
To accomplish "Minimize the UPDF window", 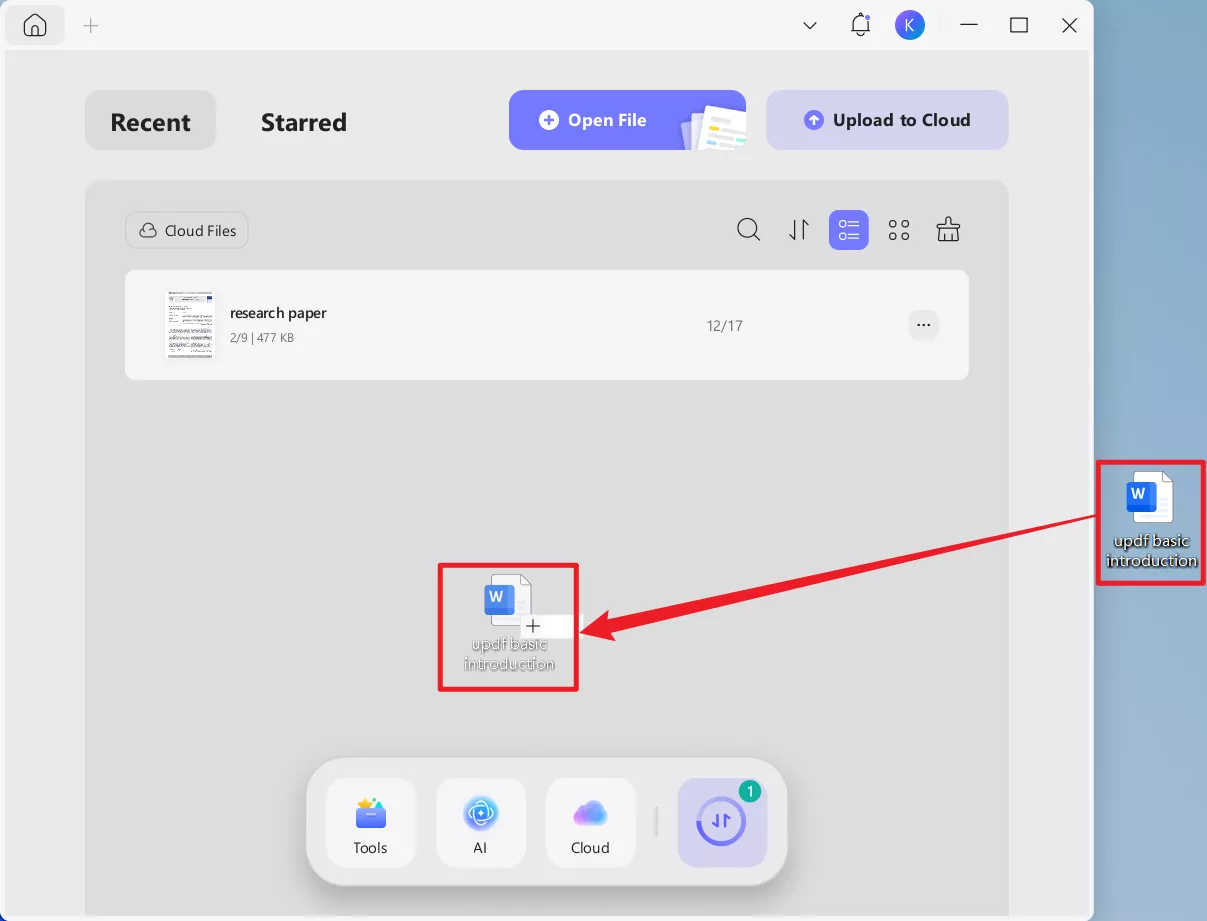I will (968, 26).
